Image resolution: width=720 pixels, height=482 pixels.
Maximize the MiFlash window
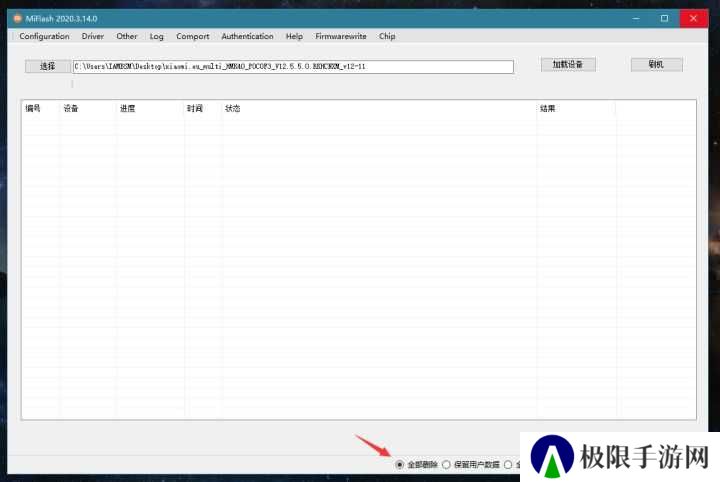pos(664,18)
